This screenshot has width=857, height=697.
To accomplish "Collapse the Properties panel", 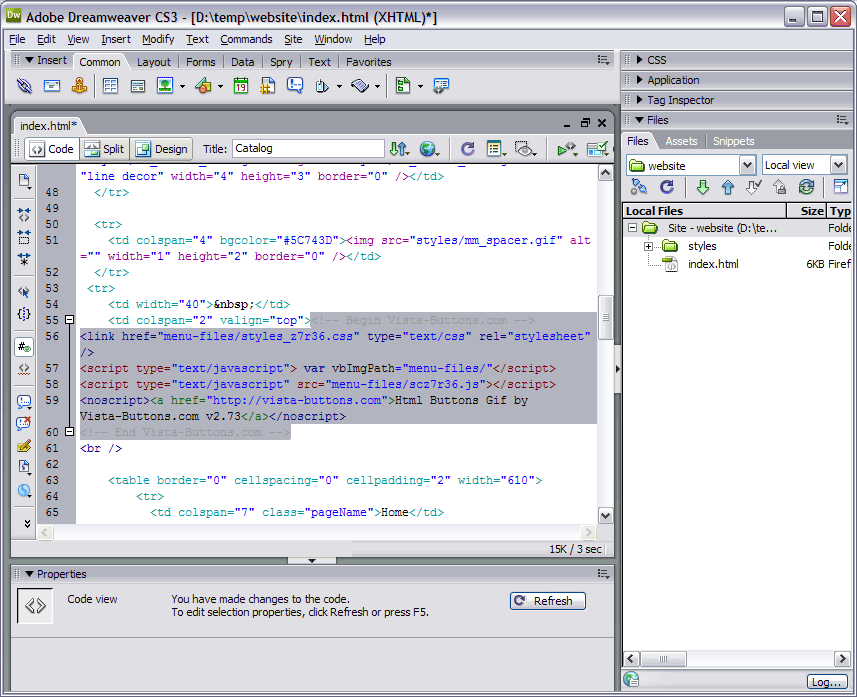I will (30, 574).
